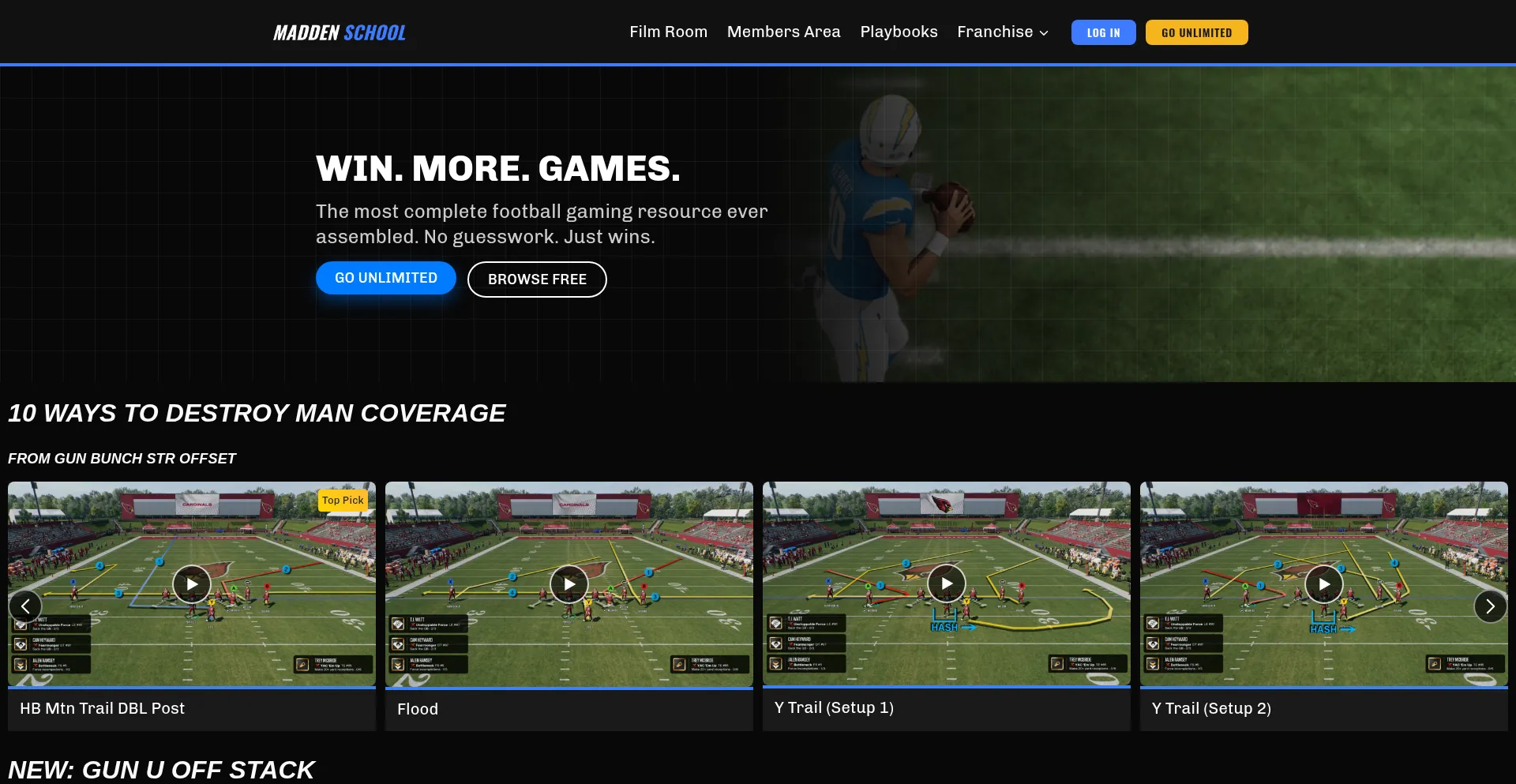Click the next carousel arrow
The image size is (1516, 784).
tap(1491, 606)
